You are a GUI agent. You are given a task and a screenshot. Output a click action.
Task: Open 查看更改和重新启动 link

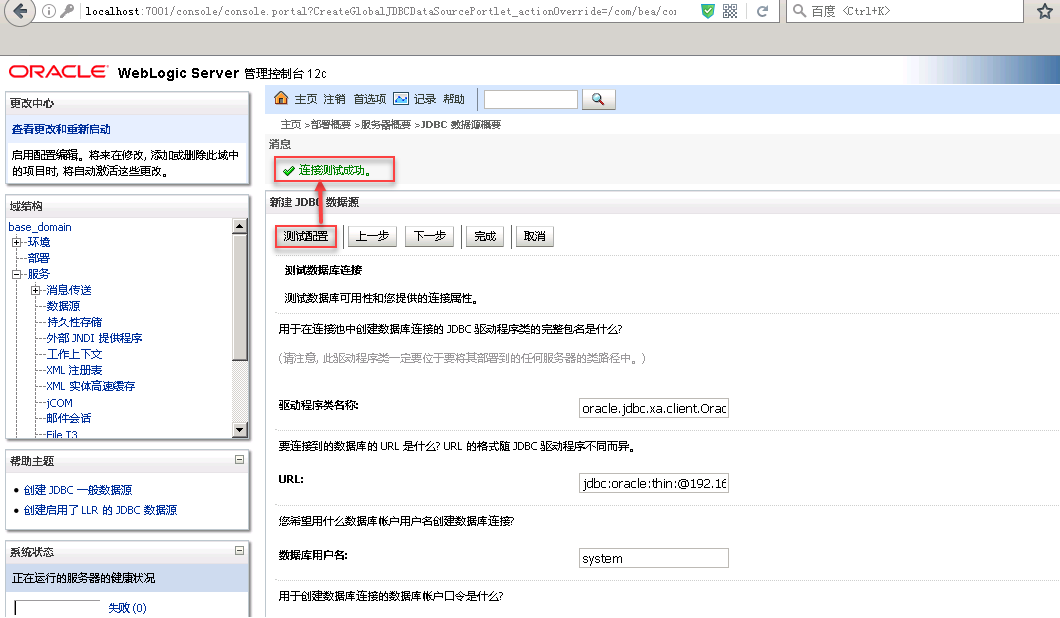click(x=61, y=129)
